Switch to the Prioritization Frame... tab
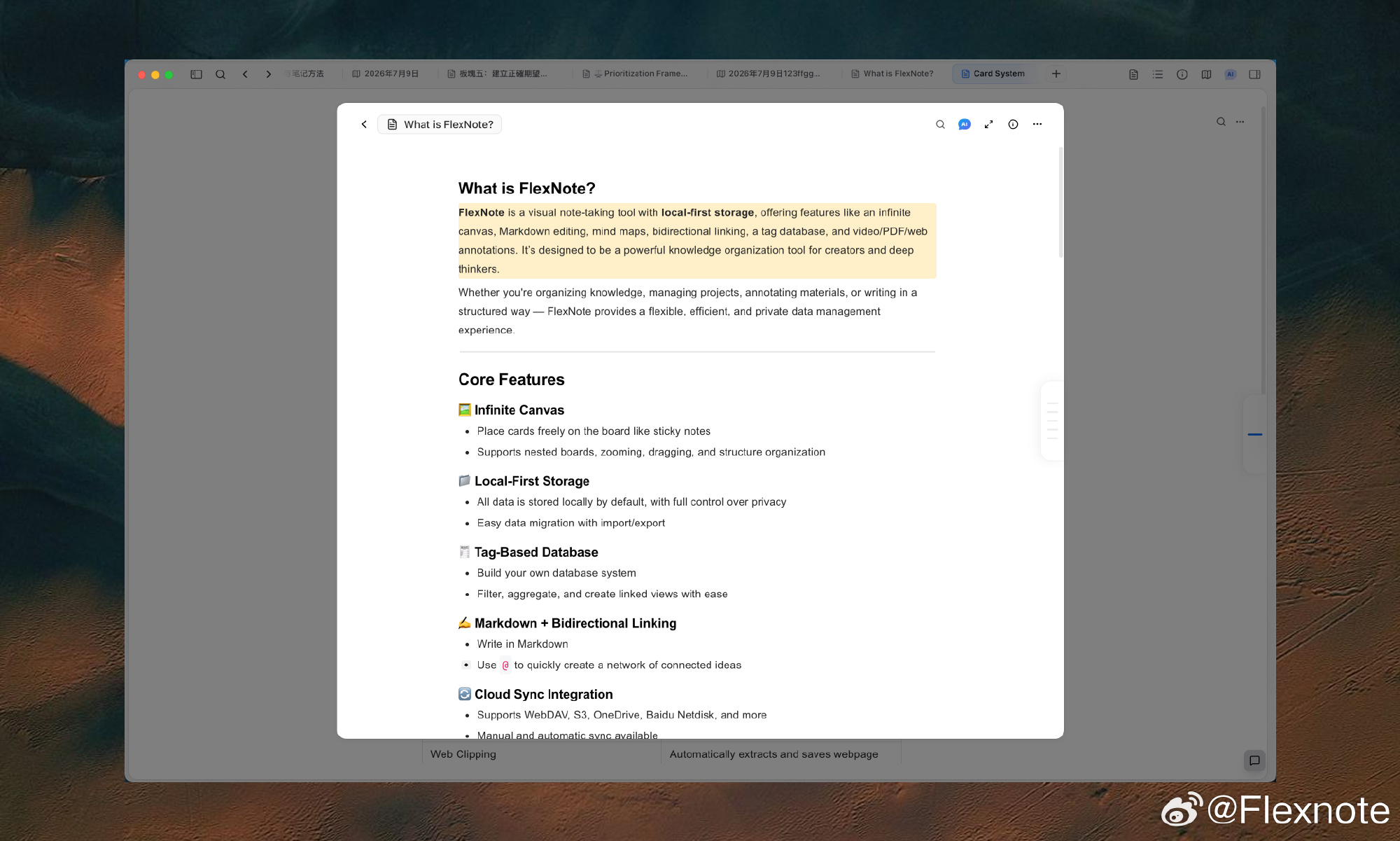This screenshot has width=1400, height=841. (x=635, y=74)
